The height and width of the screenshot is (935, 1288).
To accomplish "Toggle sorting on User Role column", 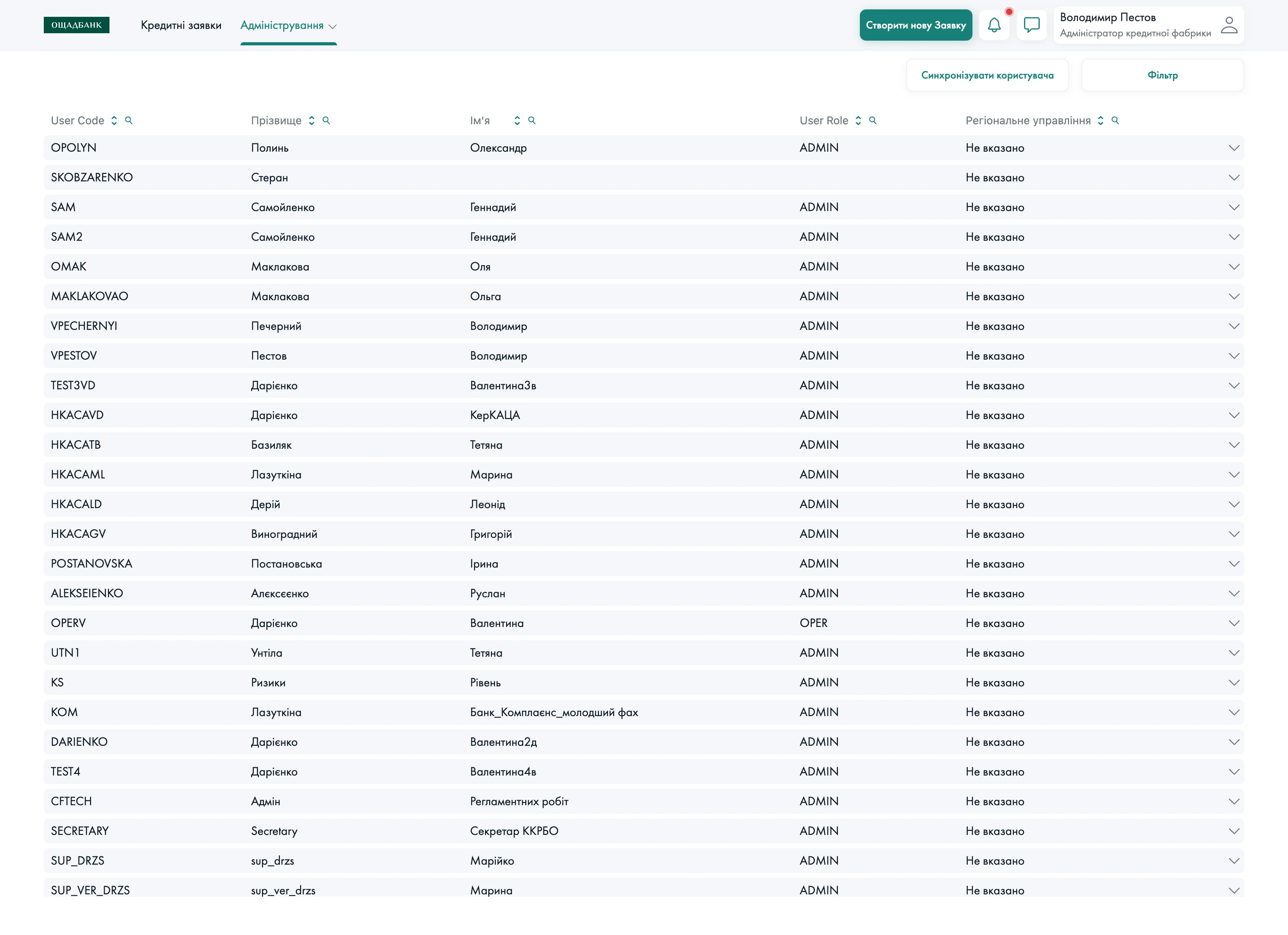I will click(858, 120).
